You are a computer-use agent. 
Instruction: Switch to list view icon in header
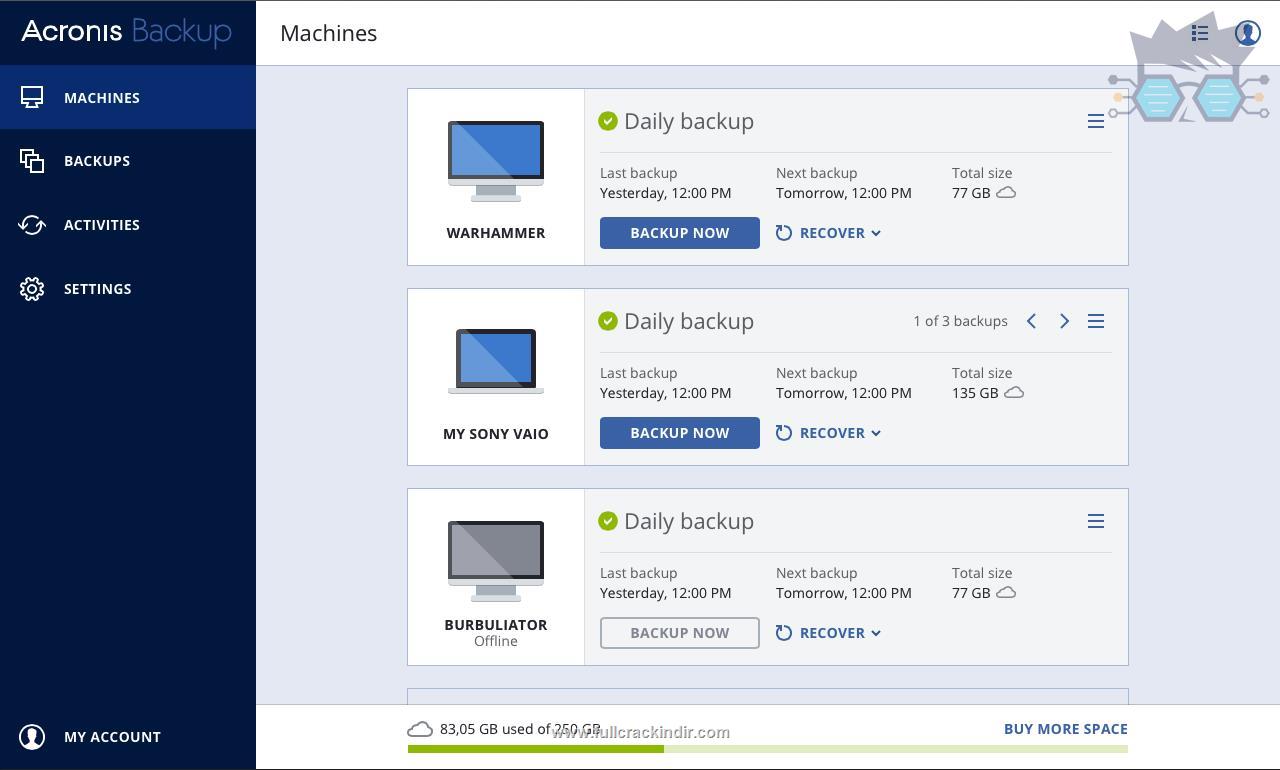pos(1200,33)
